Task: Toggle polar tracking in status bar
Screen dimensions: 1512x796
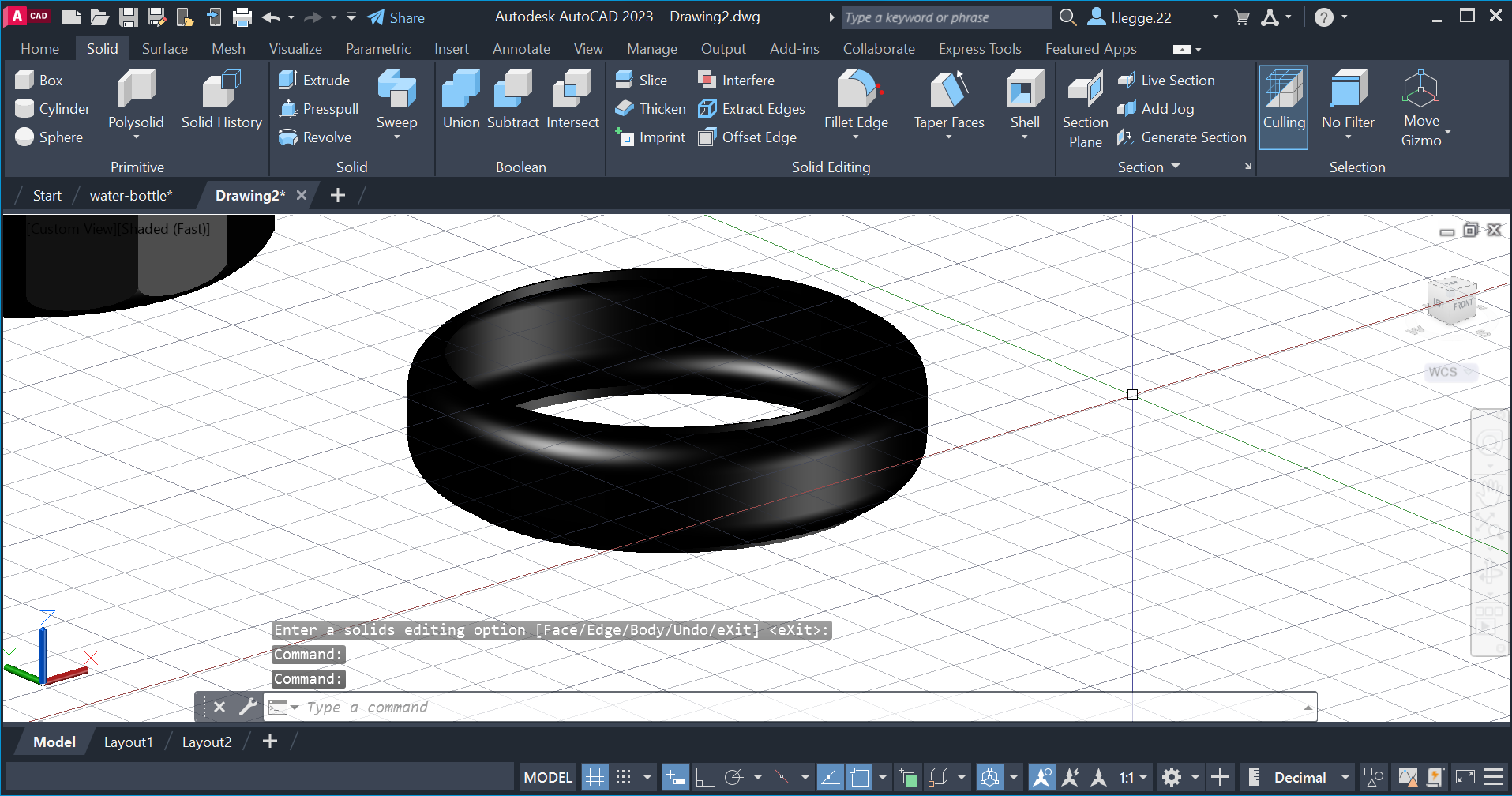Action: point(733,777)
